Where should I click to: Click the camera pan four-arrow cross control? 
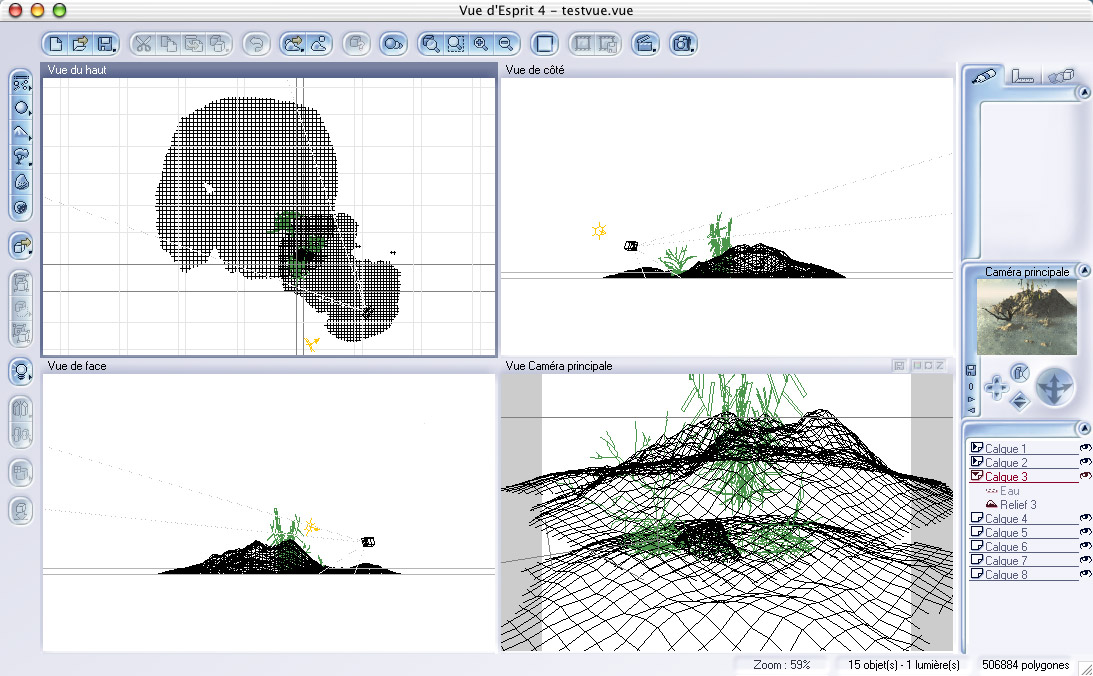tap(995, 387)
